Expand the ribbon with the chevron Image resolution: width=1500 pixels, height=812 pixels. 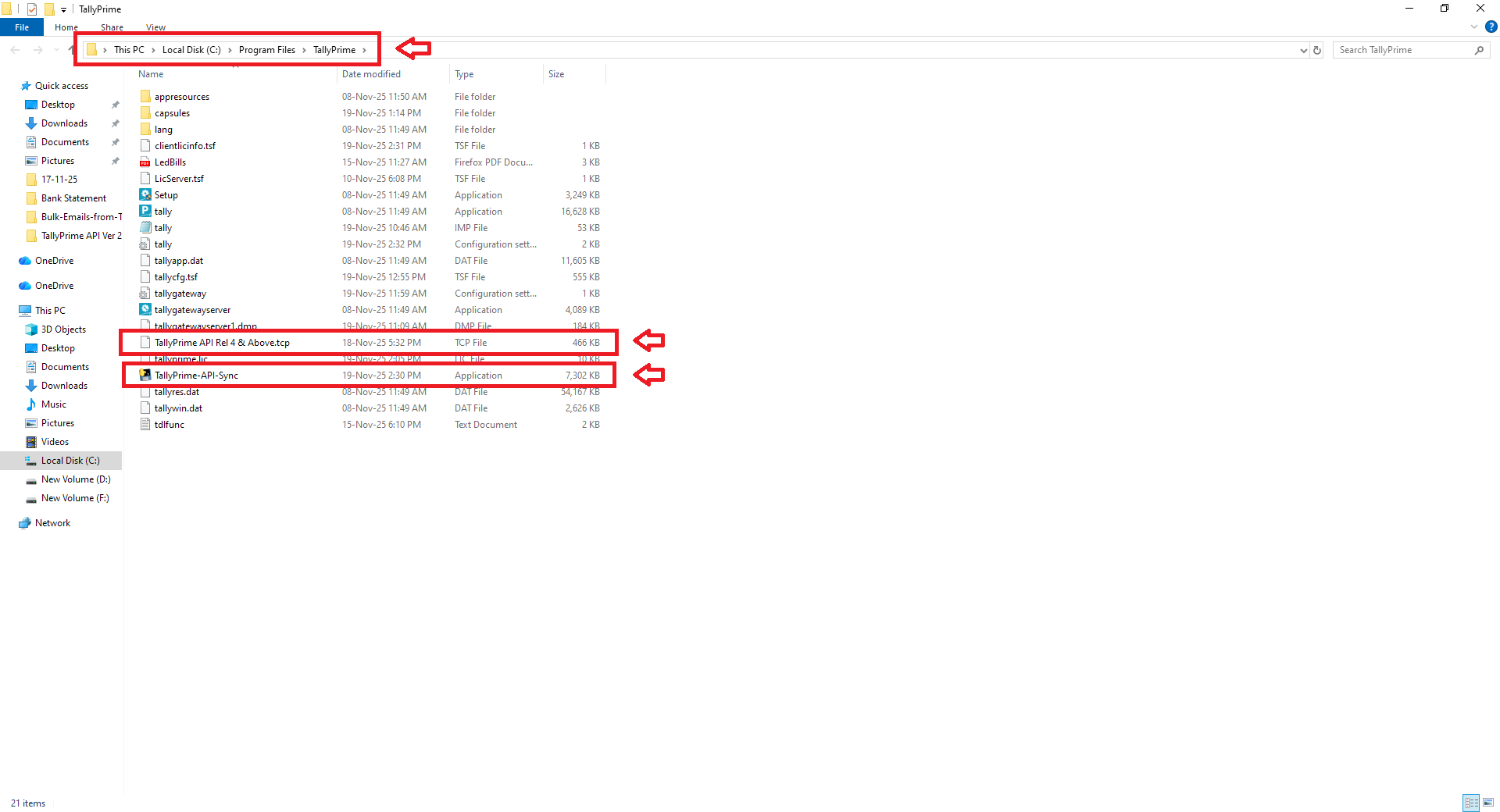(1474, 27)
